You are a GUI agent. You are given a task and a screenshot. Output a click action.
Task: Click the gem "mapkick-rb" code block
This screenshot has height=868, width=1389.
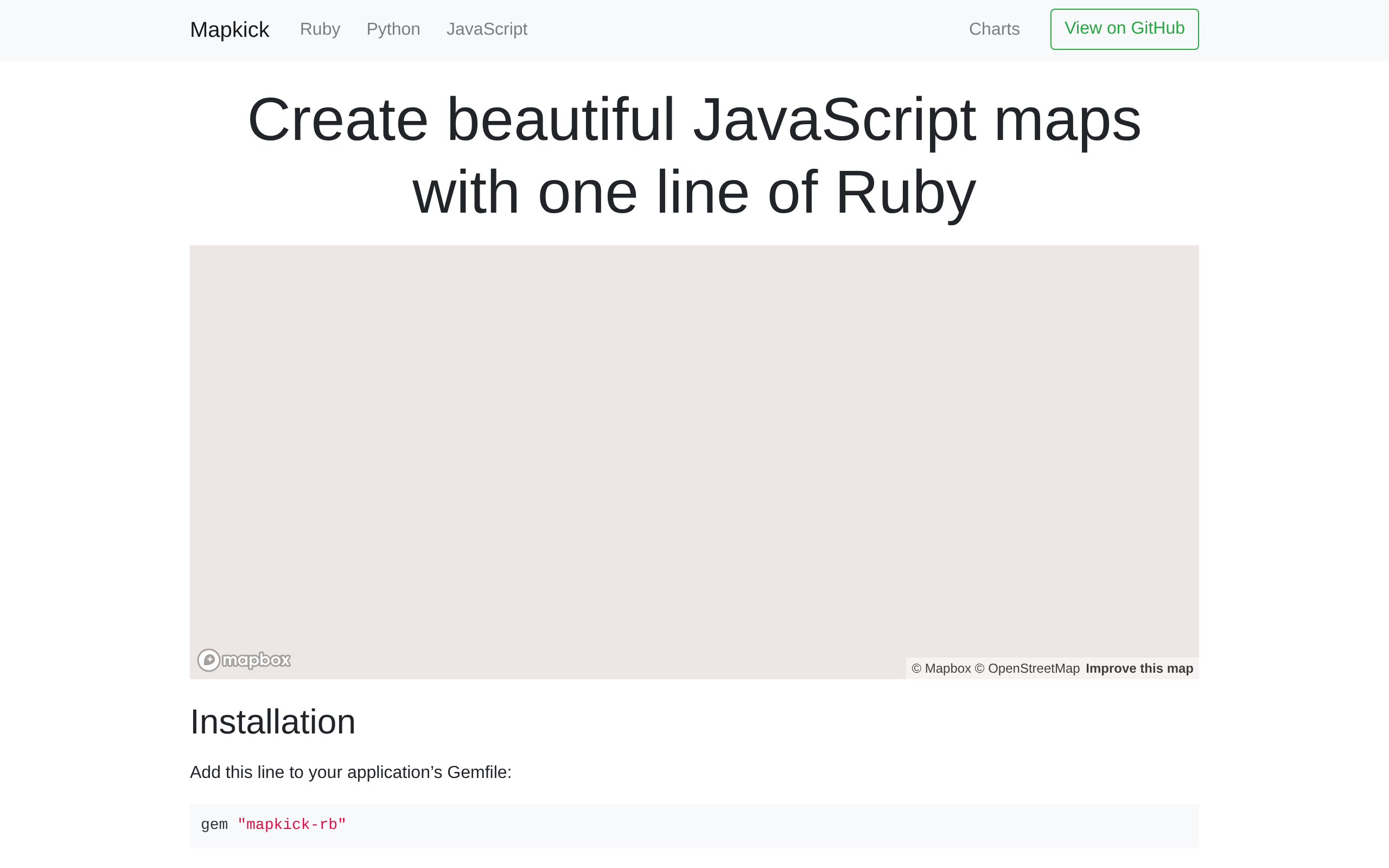694,826
